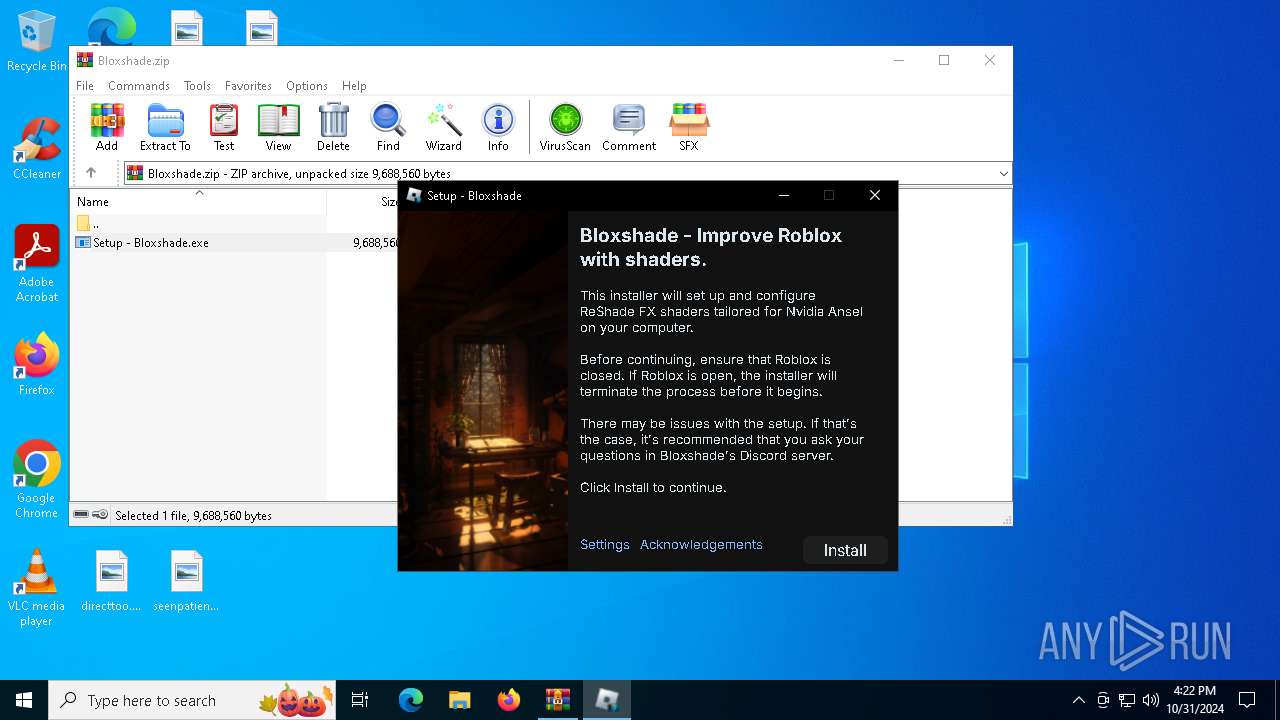Show archive Info
The width and height of the screenshot is (1280, 720).
point(498,127)
